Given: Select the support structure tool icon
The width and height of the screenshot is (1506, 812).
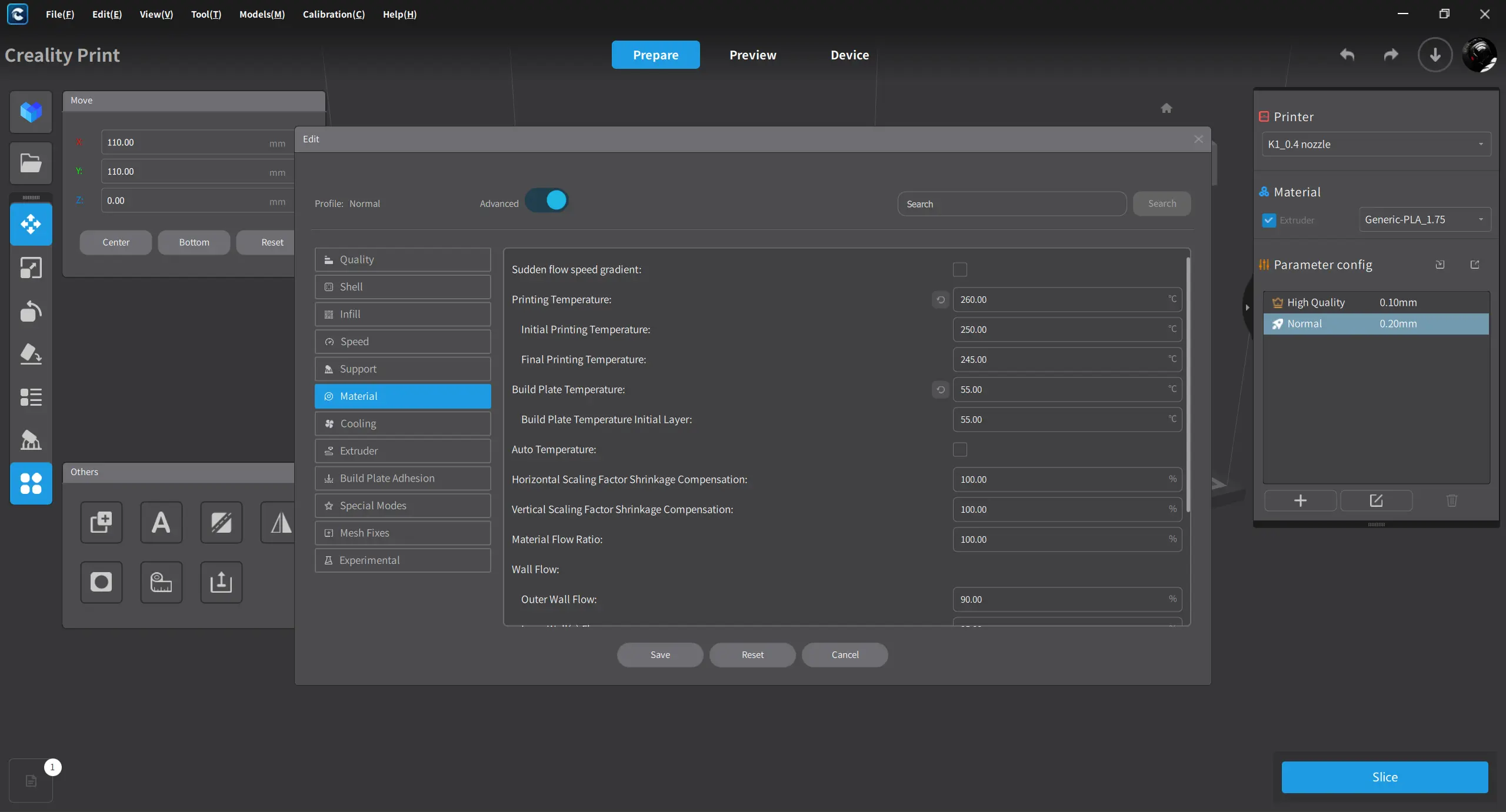Looking at the screenshot, I should pos(31,440).
